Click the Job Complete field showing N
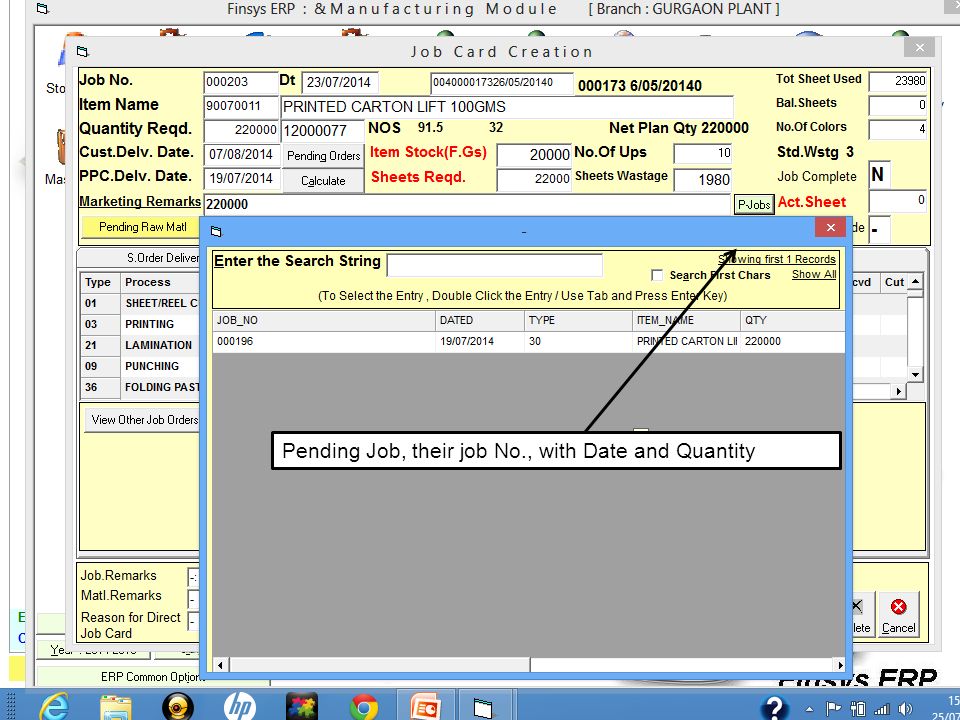This screenshot has width=960, height=720. [879, 175]
